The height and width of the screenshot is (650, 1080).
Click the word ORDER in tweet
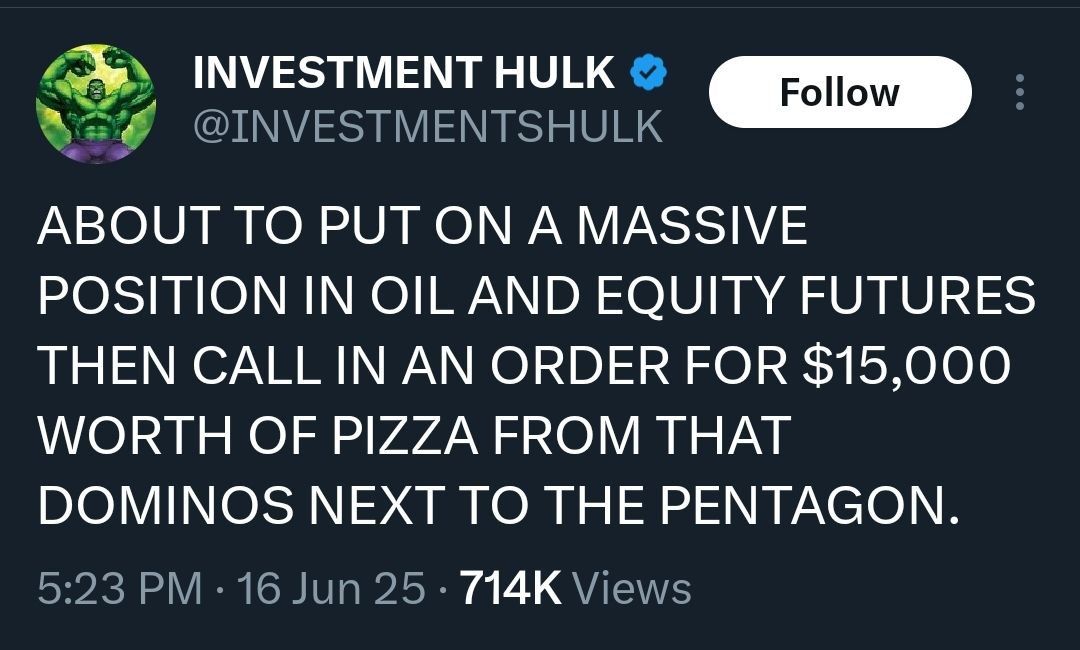coord(579,365)
